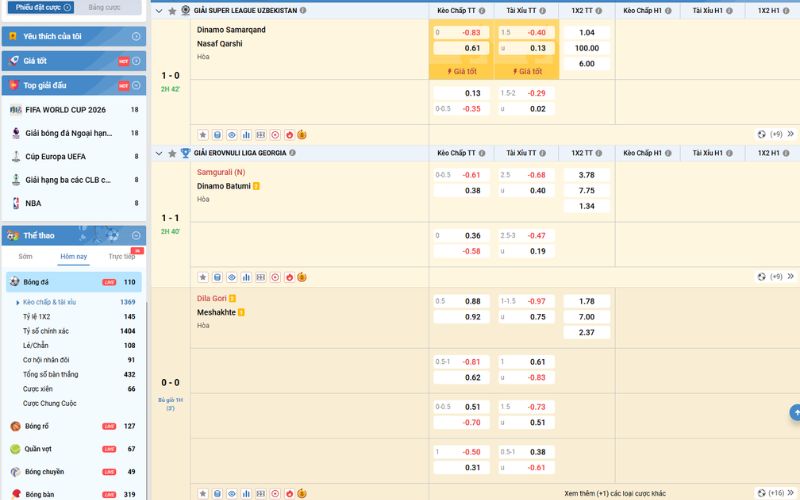Screen dimensions: 800x500
Task: Toggle favorite star under Samgurali match row
Action: [202, 277]
